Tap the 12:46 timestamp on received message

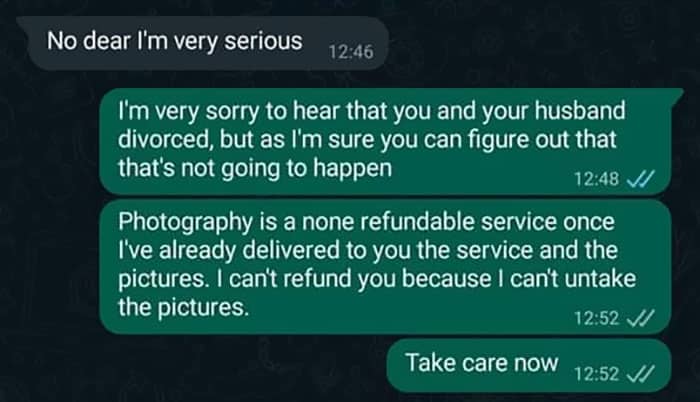click(351, 52)
